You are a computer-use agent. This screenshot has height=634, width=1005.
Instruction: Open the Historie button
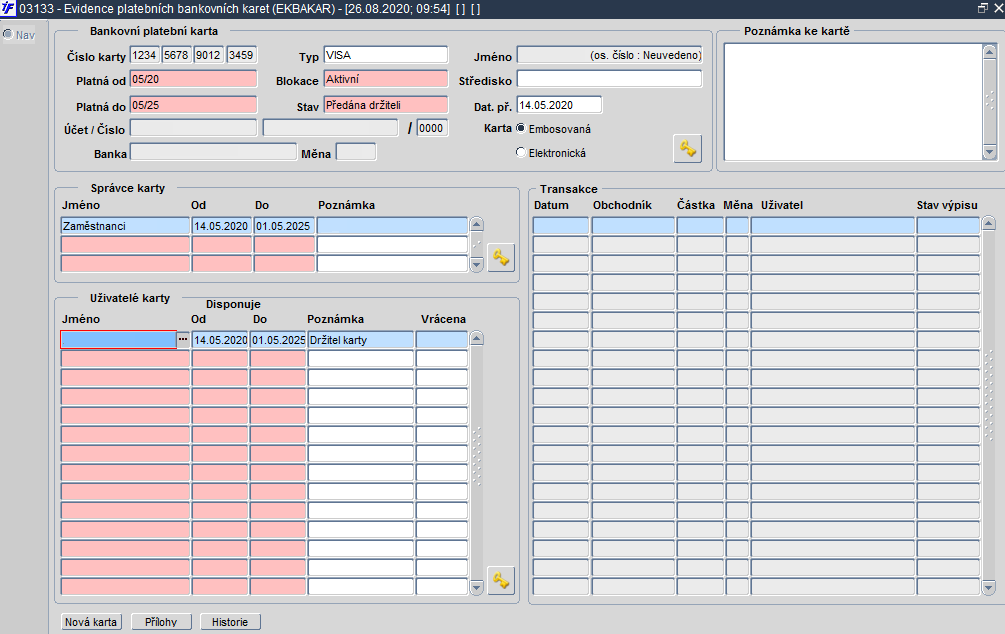click(x=230, y=622)
